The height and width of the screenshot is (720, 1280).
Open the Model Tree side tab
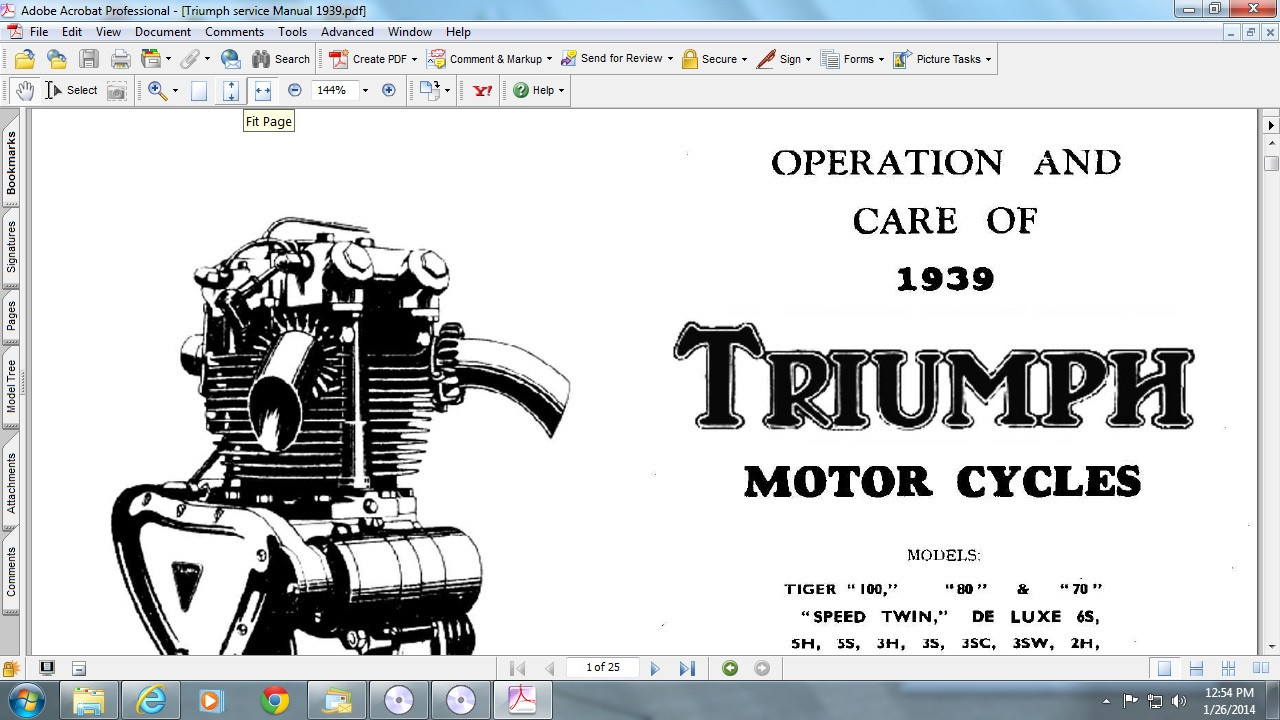11,387
